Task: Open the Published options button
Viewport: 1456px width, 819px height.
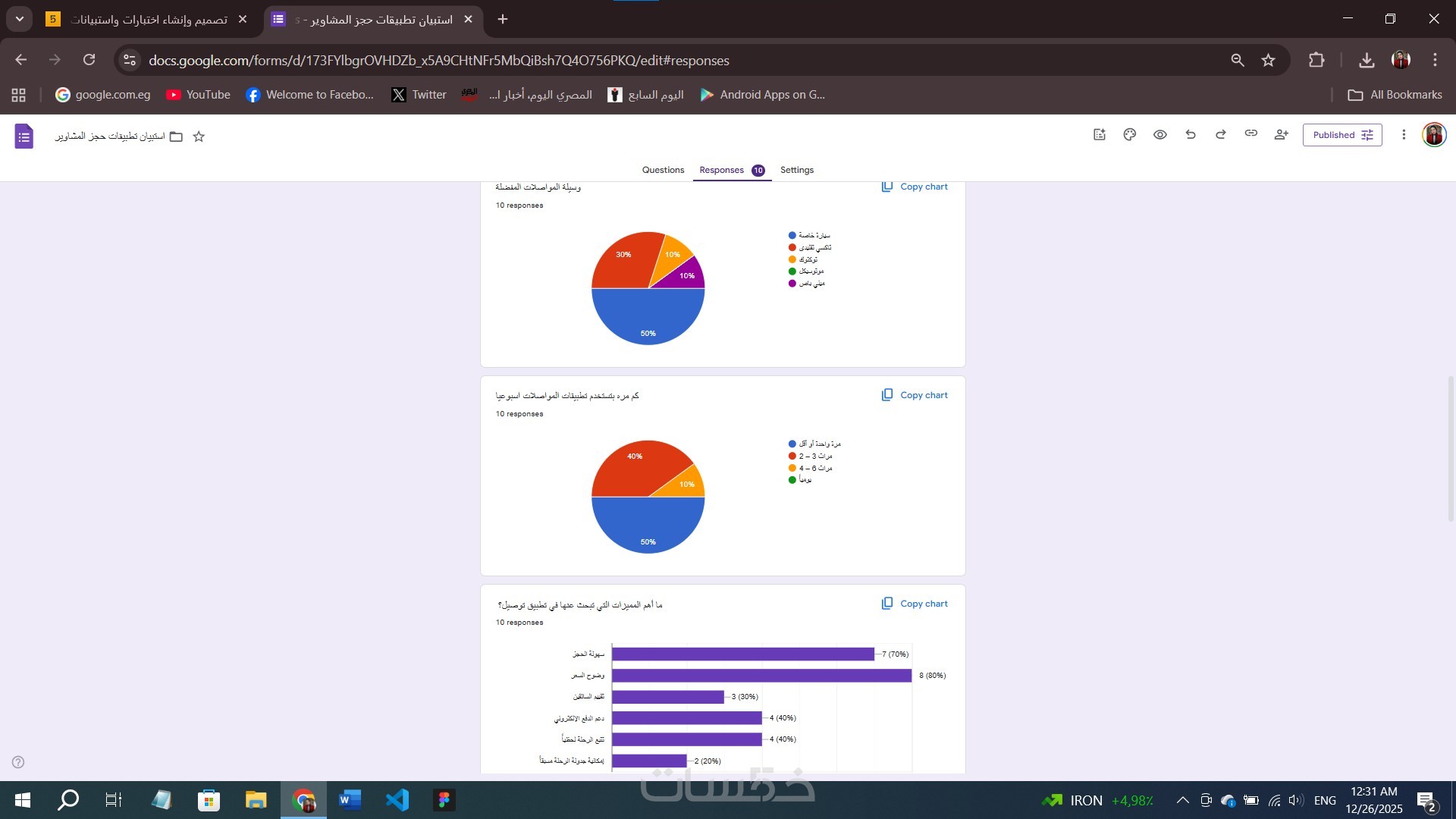Action: [x=1342, y=135]
